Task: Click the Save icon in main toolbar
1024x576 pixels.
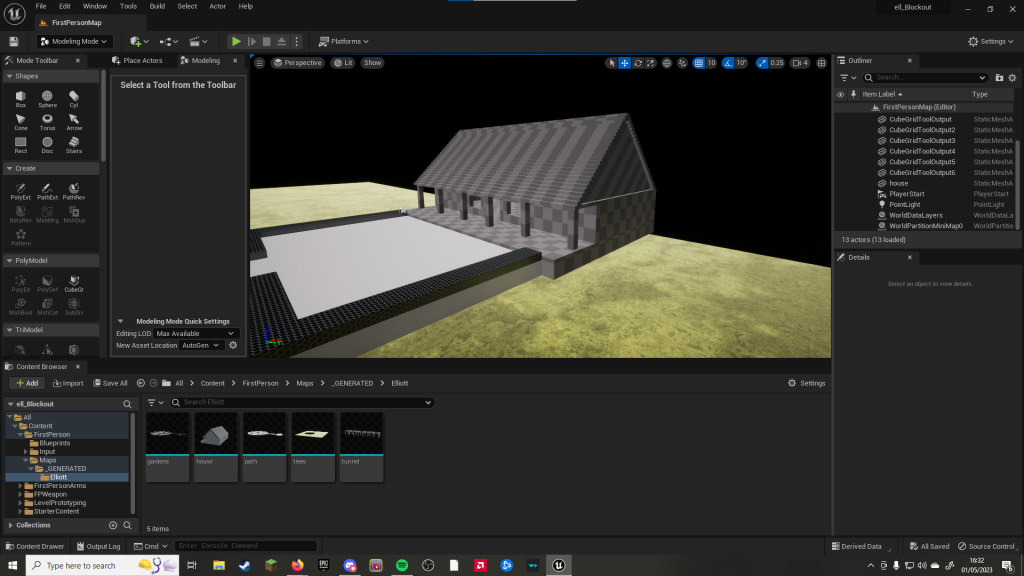Action: point(13,41)
